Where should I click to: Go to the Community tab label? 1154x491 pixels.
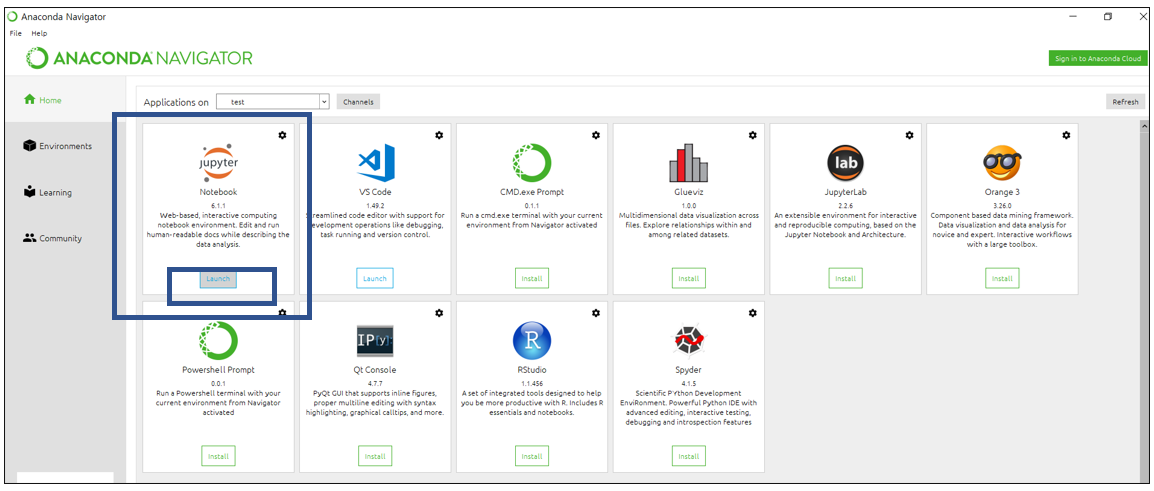(x=60, y=239)
